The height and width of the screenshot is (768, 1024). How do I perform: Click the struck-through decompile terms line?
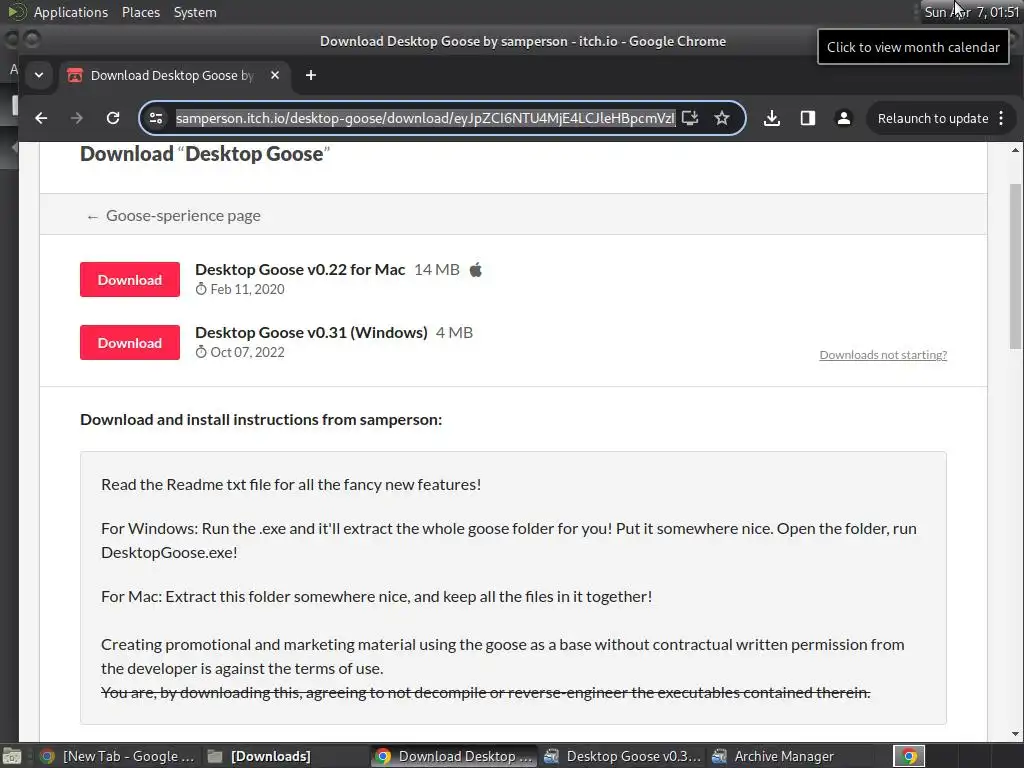pyautogui.click(x=485, y=692)
